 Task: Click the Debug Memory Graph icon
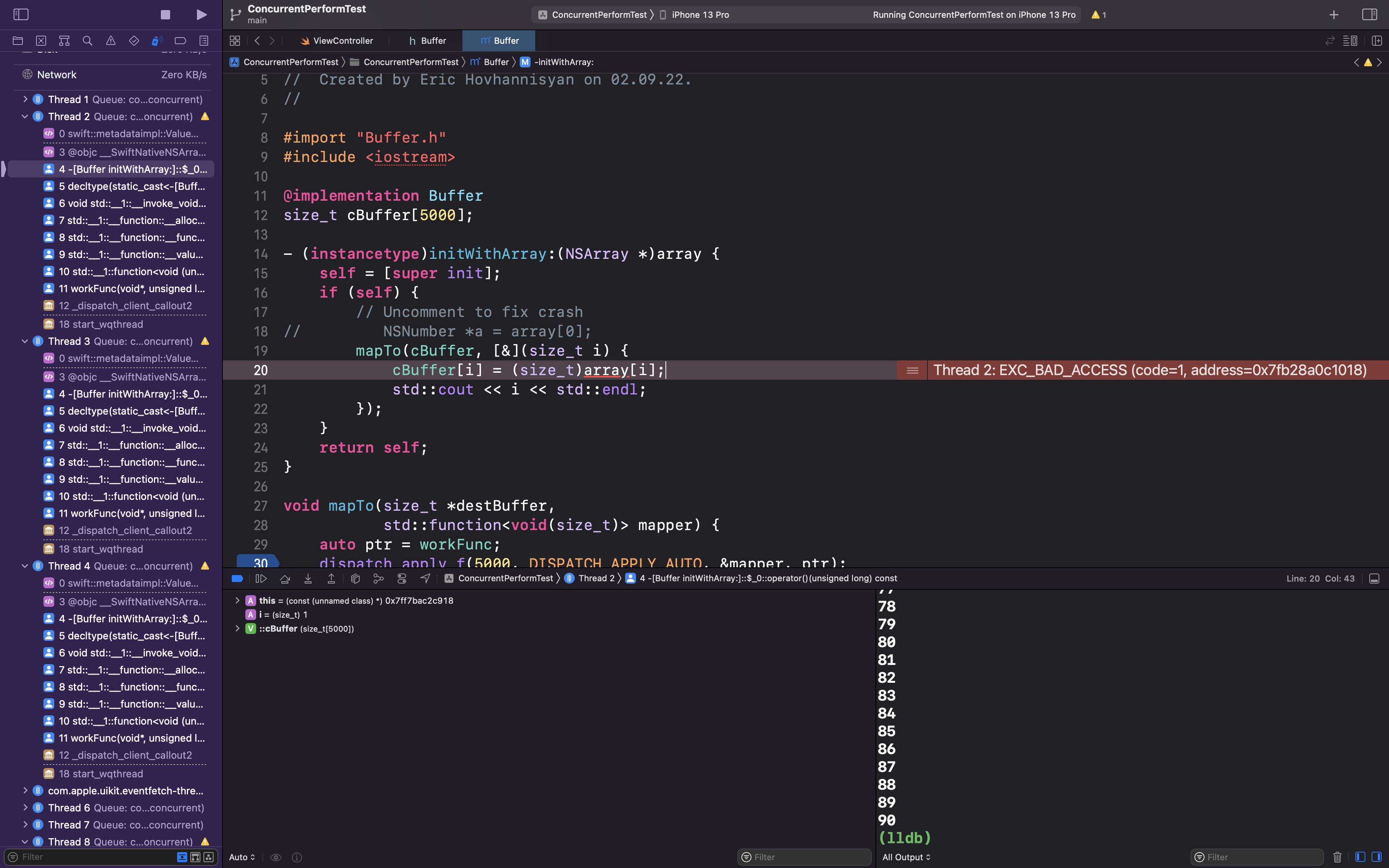378,579
